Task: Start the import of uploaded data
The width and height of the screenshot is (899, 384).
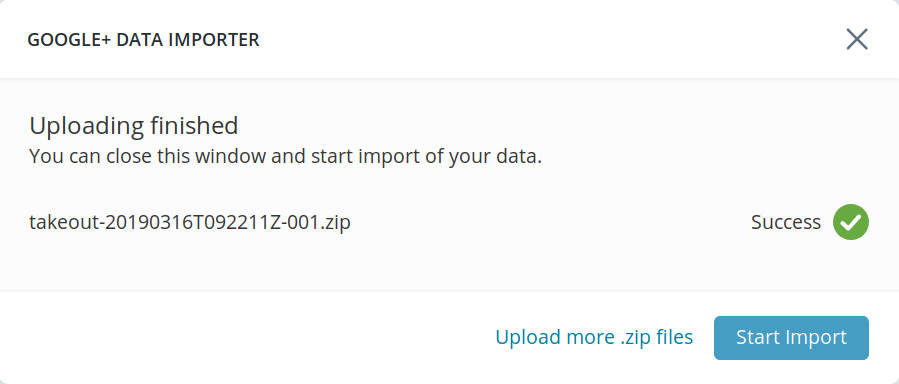Action: 791,338
